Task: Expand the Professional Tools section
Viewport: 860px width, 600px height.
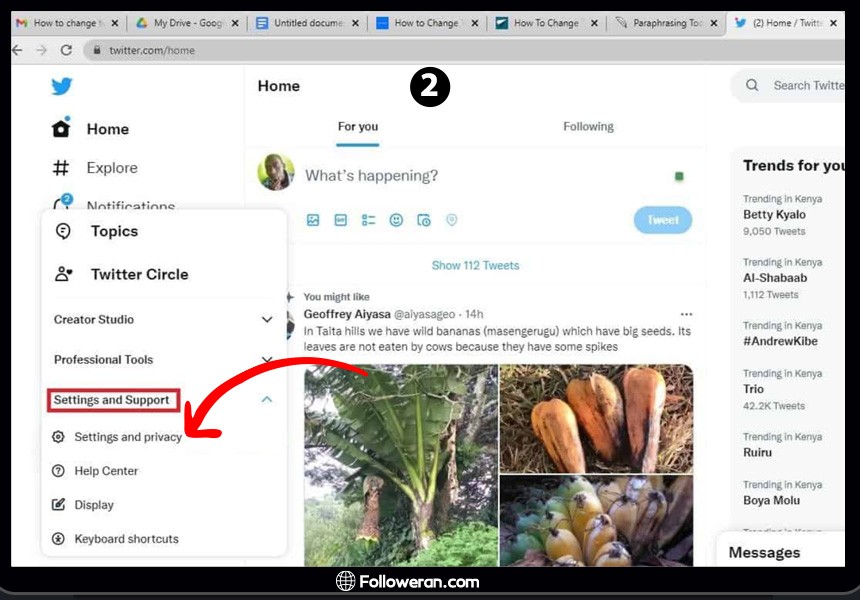Action: (266, 360)
